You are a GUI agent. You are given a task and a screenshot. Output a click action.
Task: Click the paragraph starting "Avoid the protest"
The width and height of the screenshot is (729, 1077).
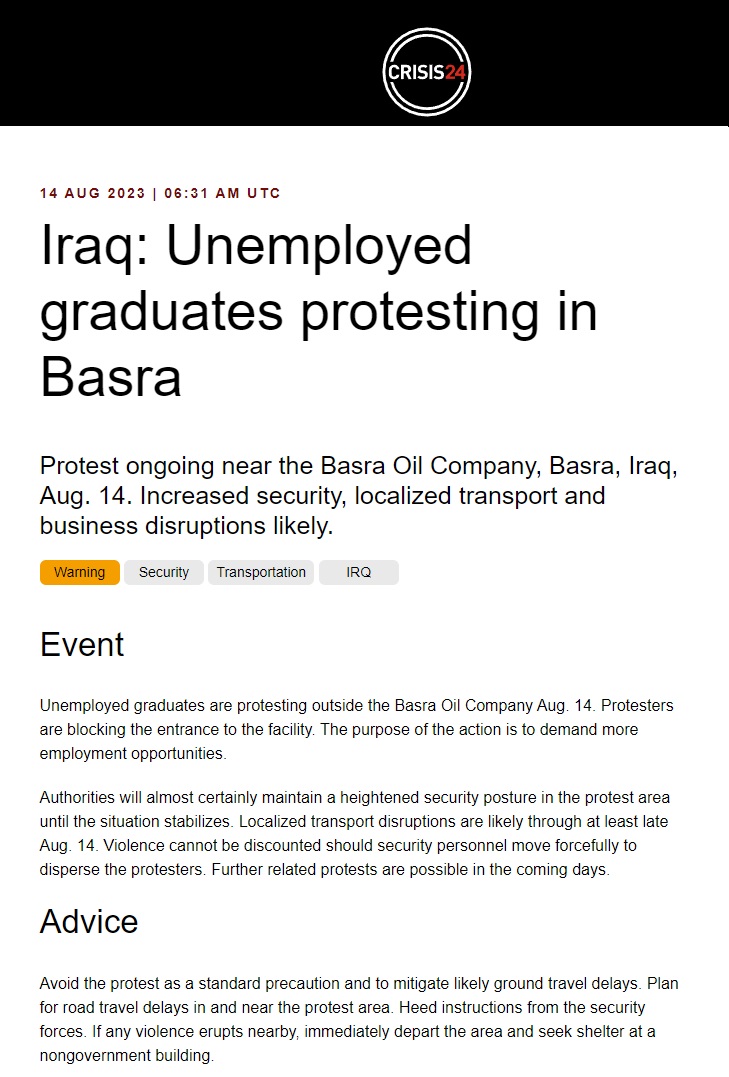click(358, 1019)
